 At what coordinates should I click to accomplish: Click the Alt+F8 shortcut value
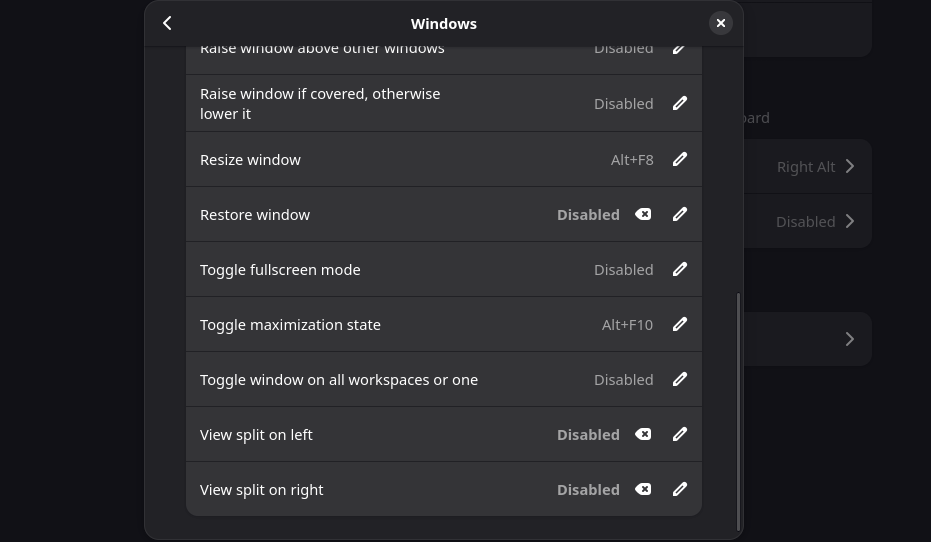pos(632,160)
